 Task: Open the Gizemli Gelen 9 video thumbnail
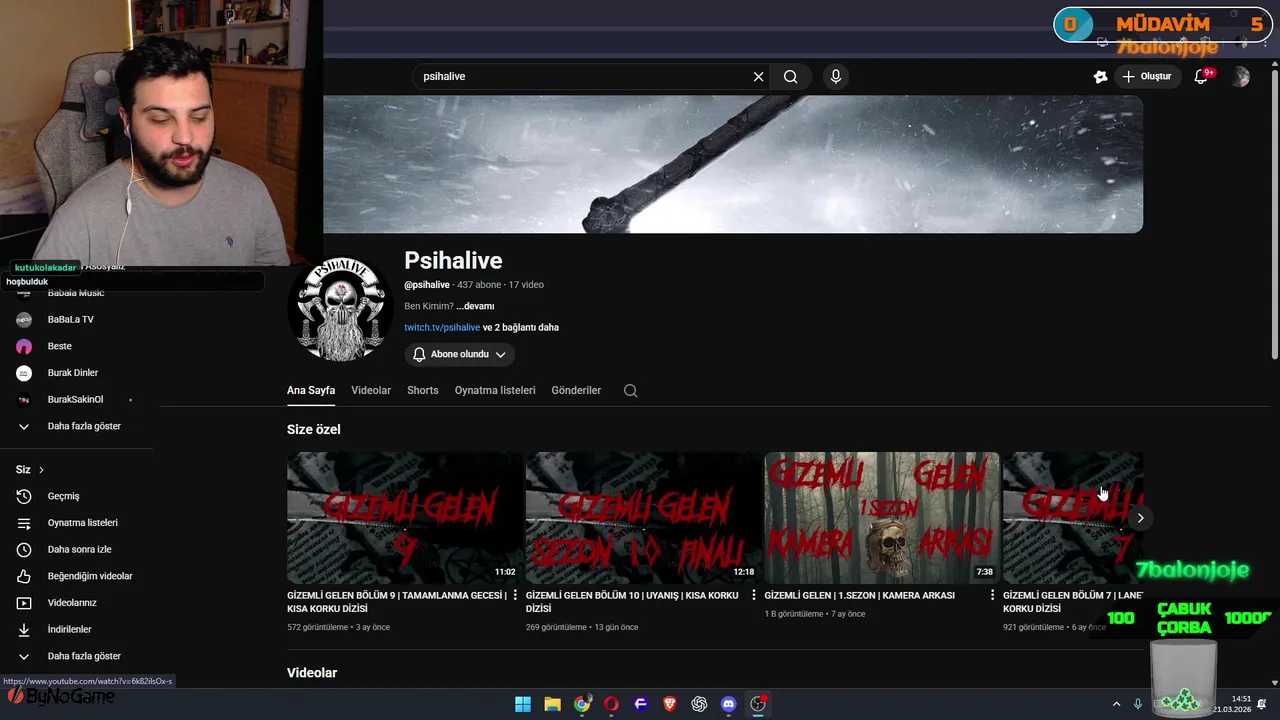[x=404, y=518]
